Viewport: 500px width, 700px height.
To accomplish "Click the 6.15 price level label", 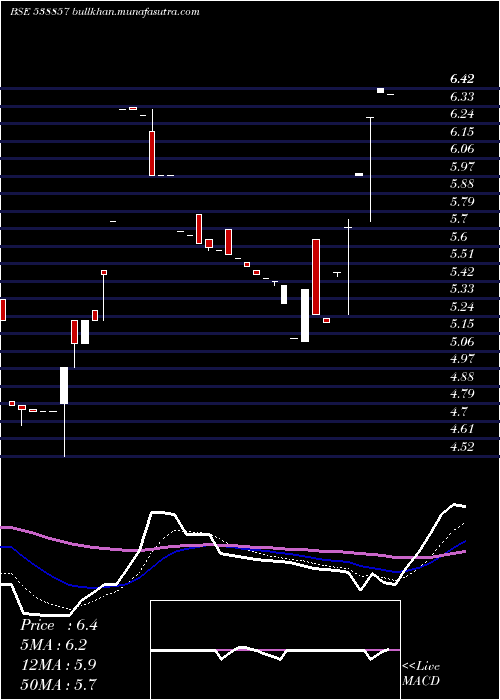I will click(462, 132).
